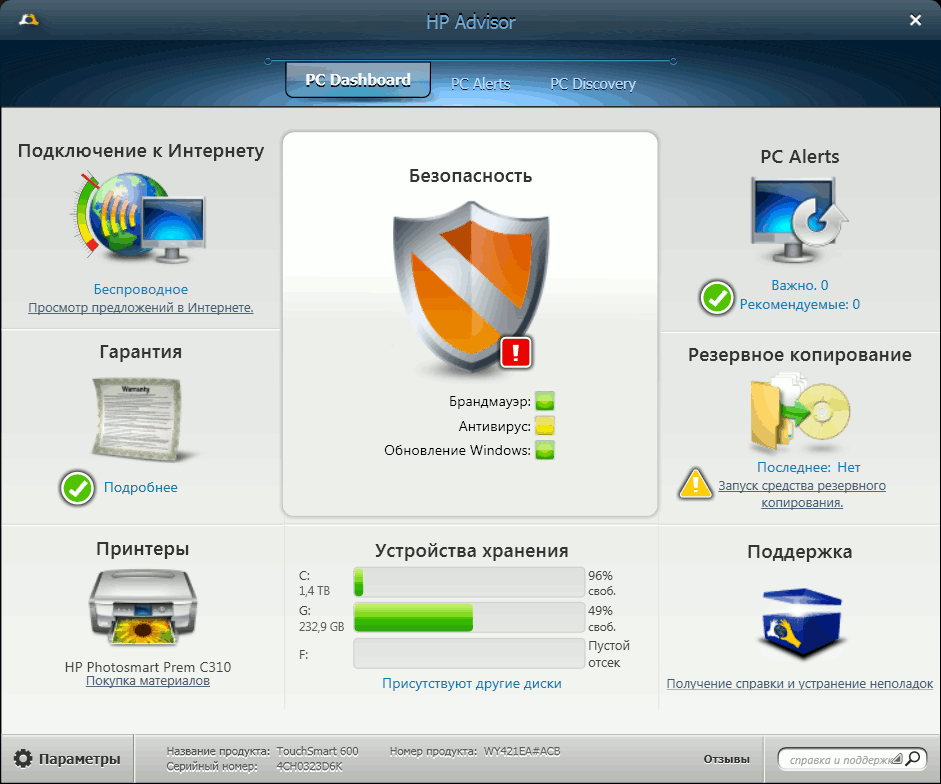
Task: Click the orange security shield icon
Action: click(470, 288)
